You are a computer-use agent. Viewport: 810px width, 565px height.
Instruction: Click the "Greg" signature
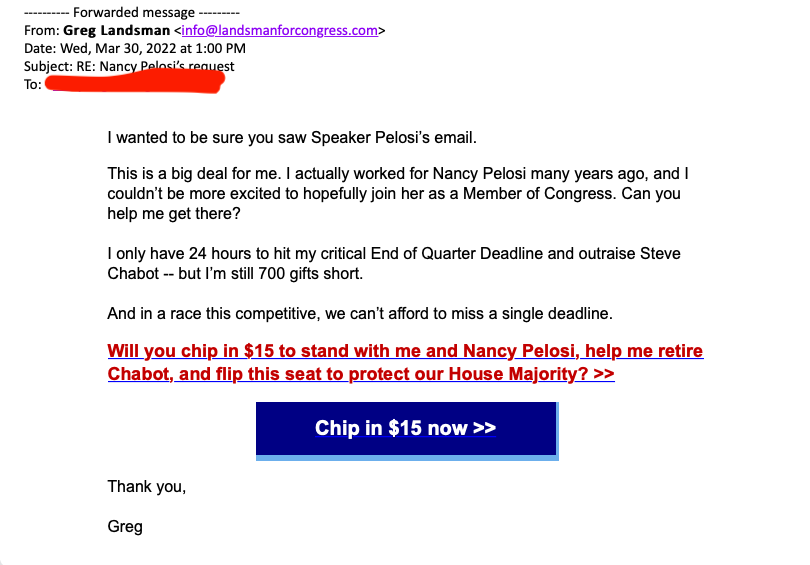(125, 526)
